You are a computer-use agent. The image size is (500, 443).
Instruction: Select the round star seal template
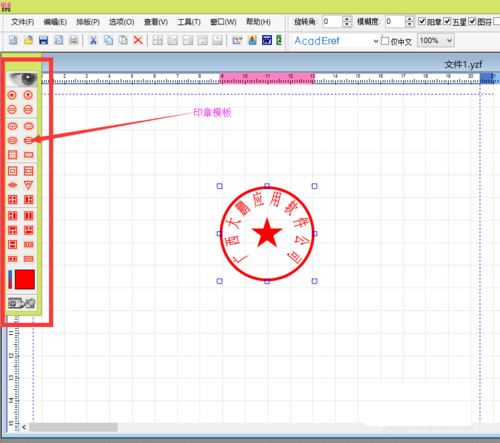pos(12,95)
